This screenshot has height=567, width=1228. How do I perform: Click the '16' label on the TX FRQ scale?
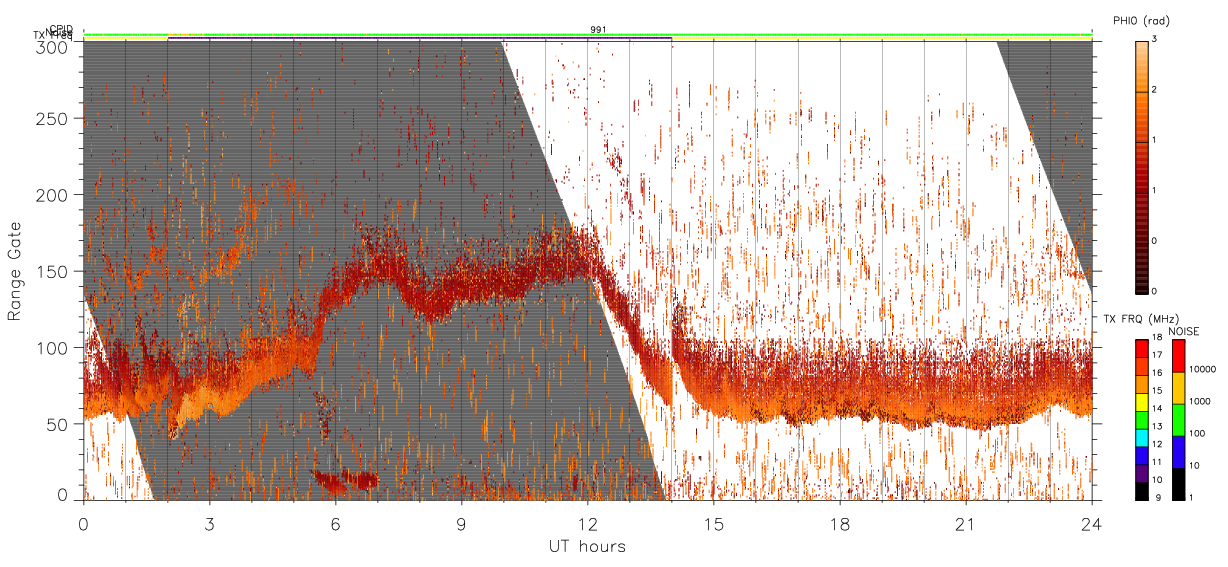tap(1157, 373)
